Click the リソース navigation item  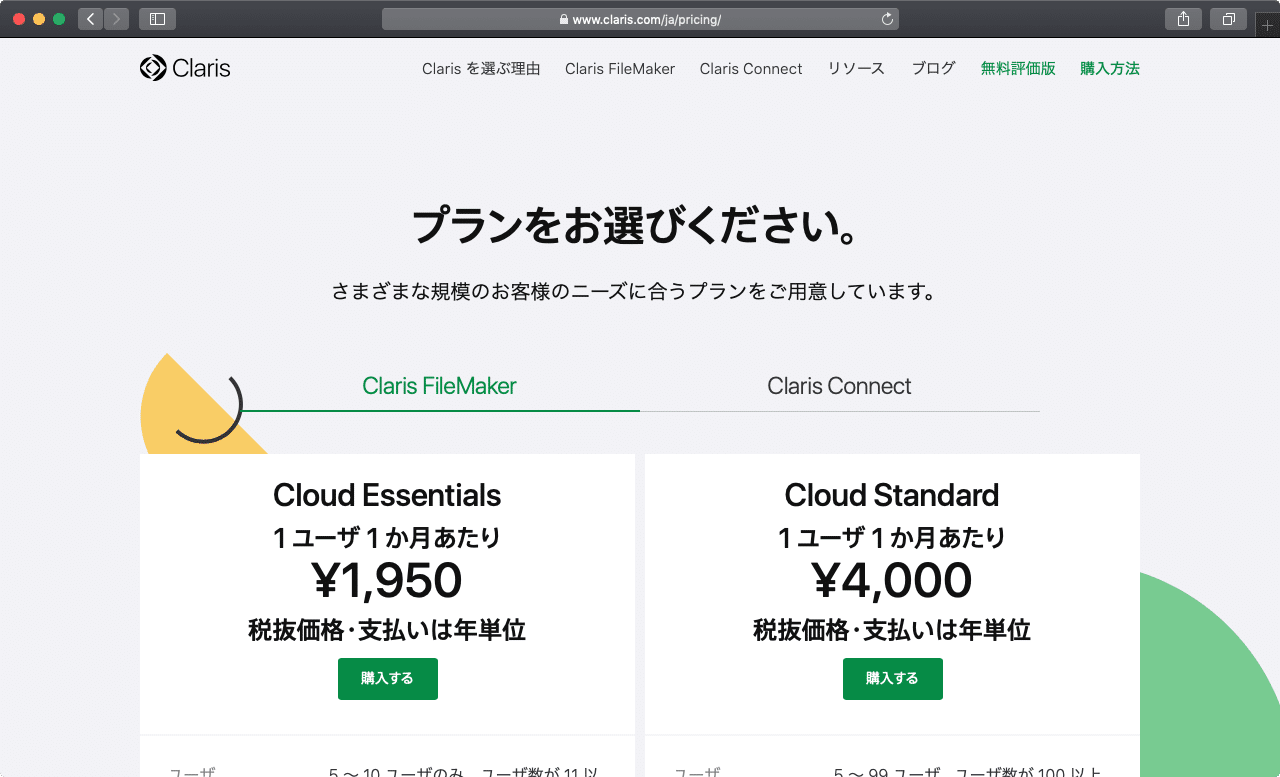pos(856,68)
